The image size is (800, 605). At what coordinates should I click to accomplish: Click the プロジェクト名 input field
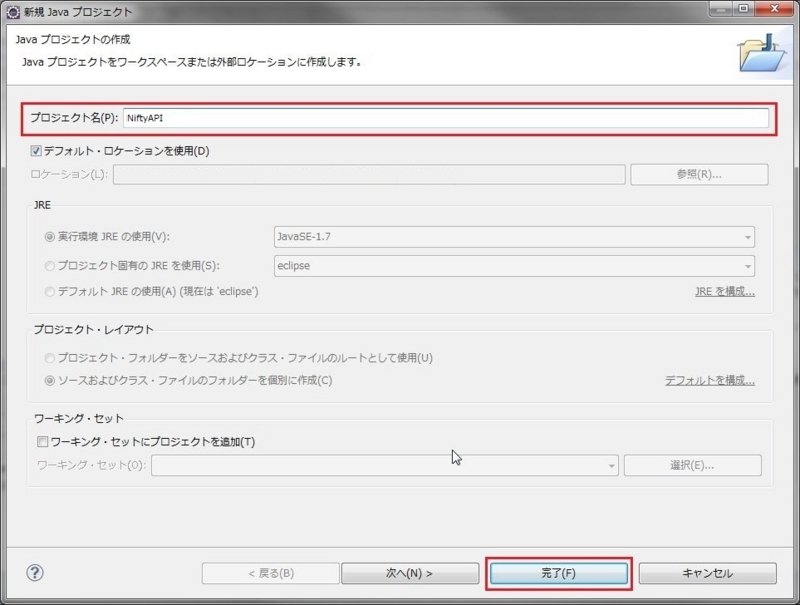pos(445,118)
